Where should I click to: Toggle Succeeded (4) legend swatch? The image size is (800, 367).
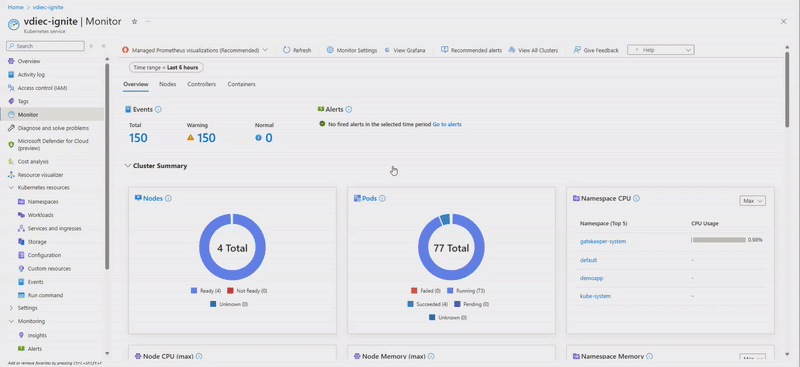[410, 304]
